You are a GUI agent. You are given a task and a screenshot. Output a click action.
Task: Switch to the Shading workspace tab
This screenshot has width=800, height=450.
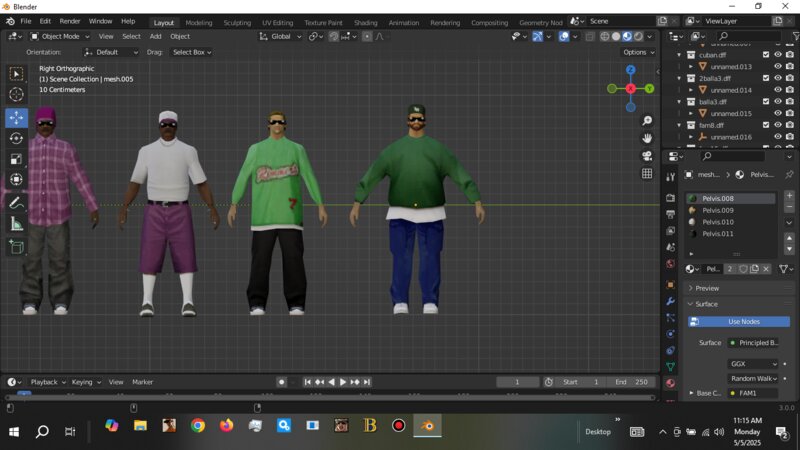(365, 22)
